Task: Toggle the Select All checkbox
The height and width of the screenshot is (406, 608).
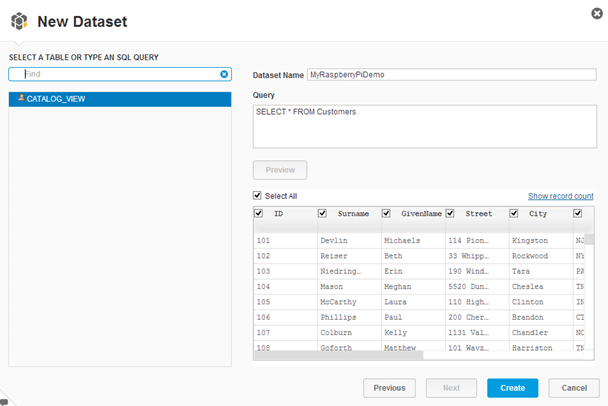Action: (x=259, y=196)
